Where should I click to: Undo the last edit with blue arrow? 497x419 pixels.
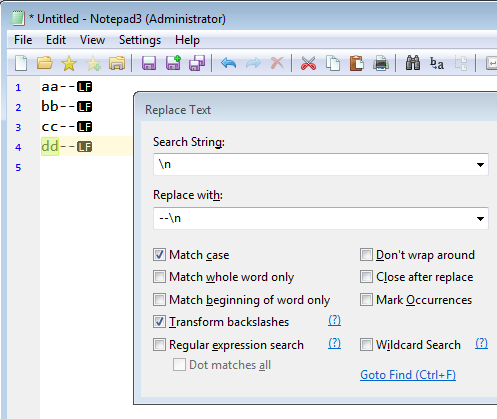pyautogui.click(x=229, y=63)
